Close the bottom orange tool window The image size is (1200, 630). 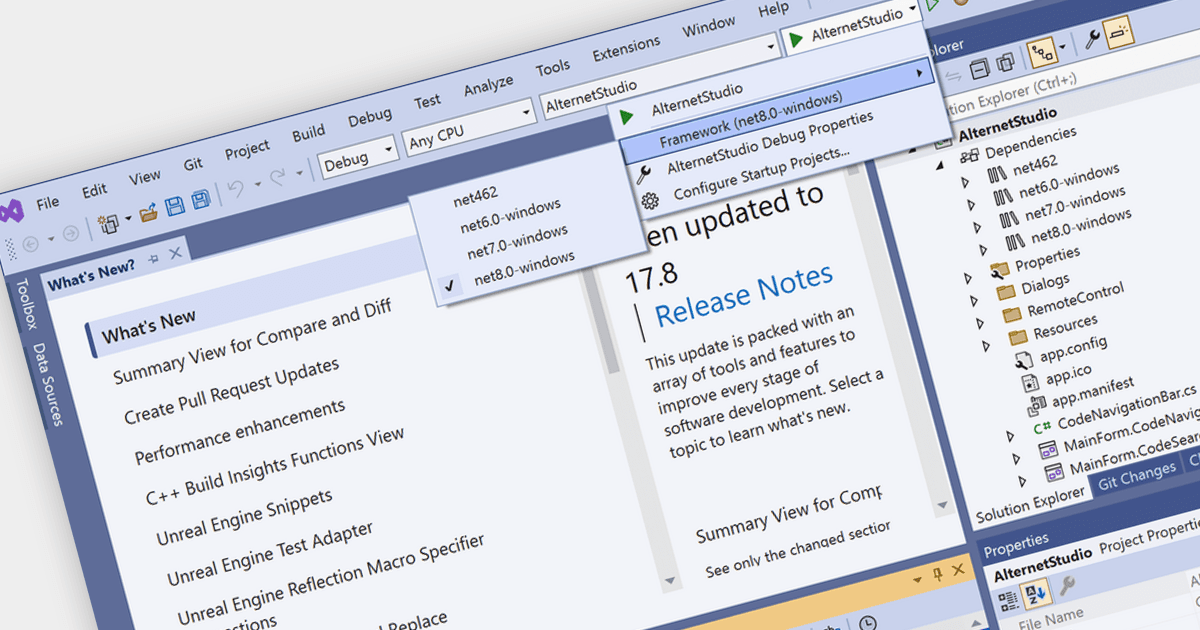(957, 570)
